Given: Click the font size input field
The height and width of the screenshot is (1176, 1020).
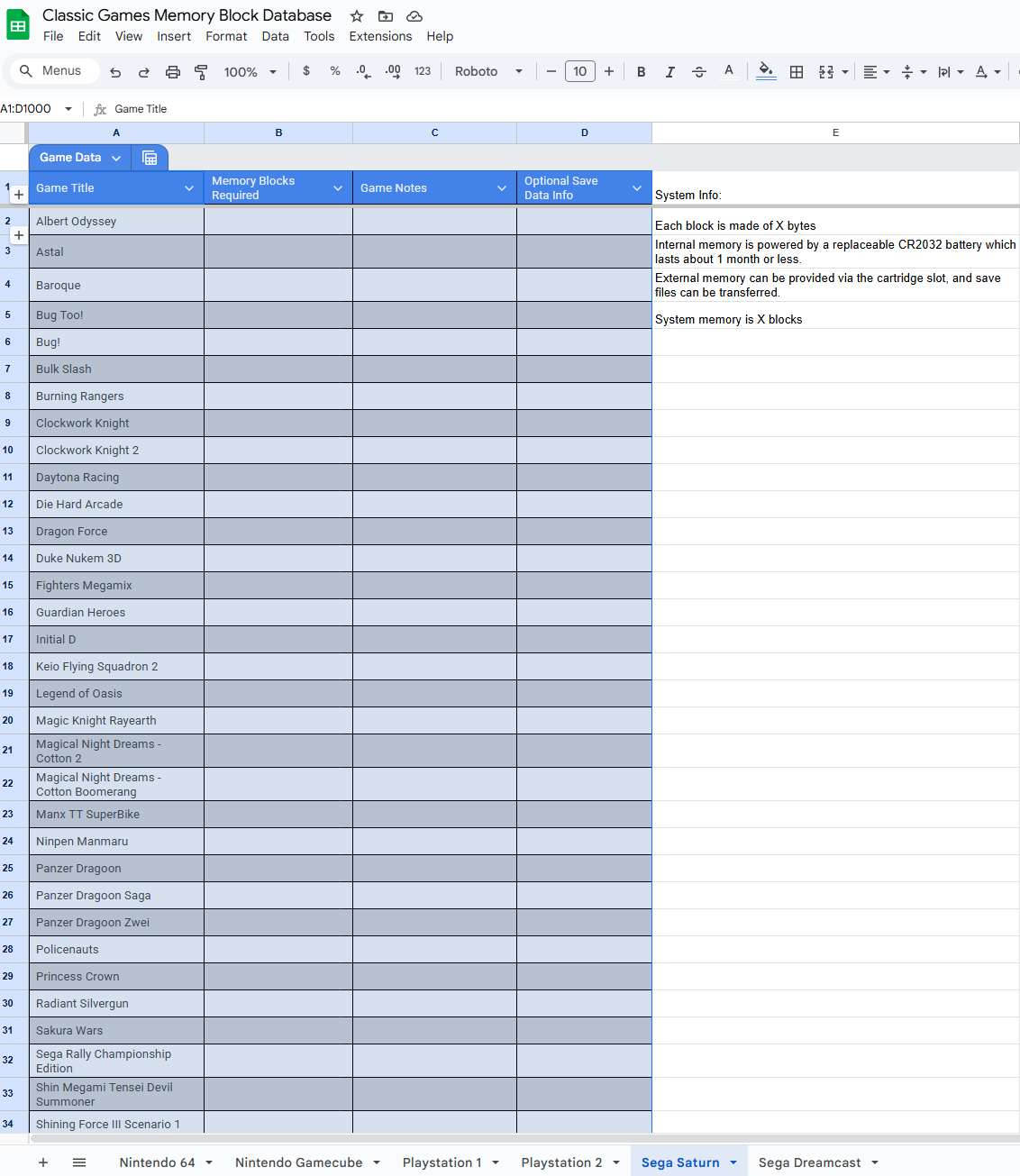Looking at the screenshot, I should [x=579, y=71].
